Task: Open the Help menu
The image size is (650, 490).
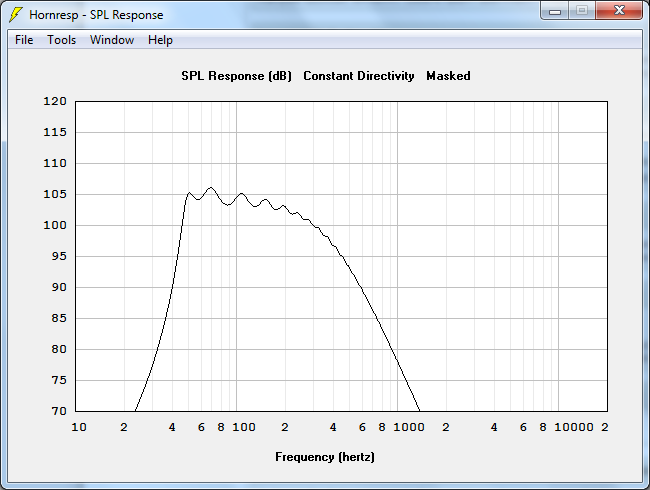Action: point(160,40)
